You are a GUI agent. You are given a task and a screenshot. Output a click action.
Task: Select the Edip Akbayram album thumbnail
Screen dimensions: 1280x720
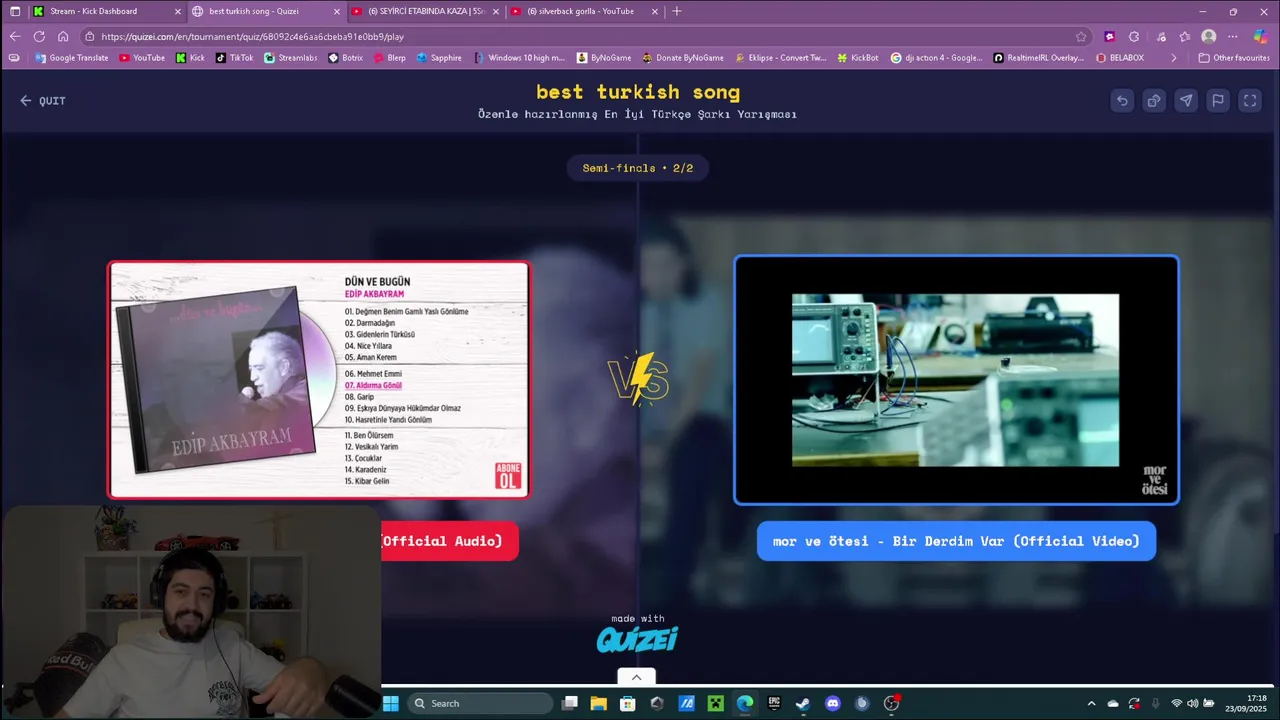(x=319, y=380)
